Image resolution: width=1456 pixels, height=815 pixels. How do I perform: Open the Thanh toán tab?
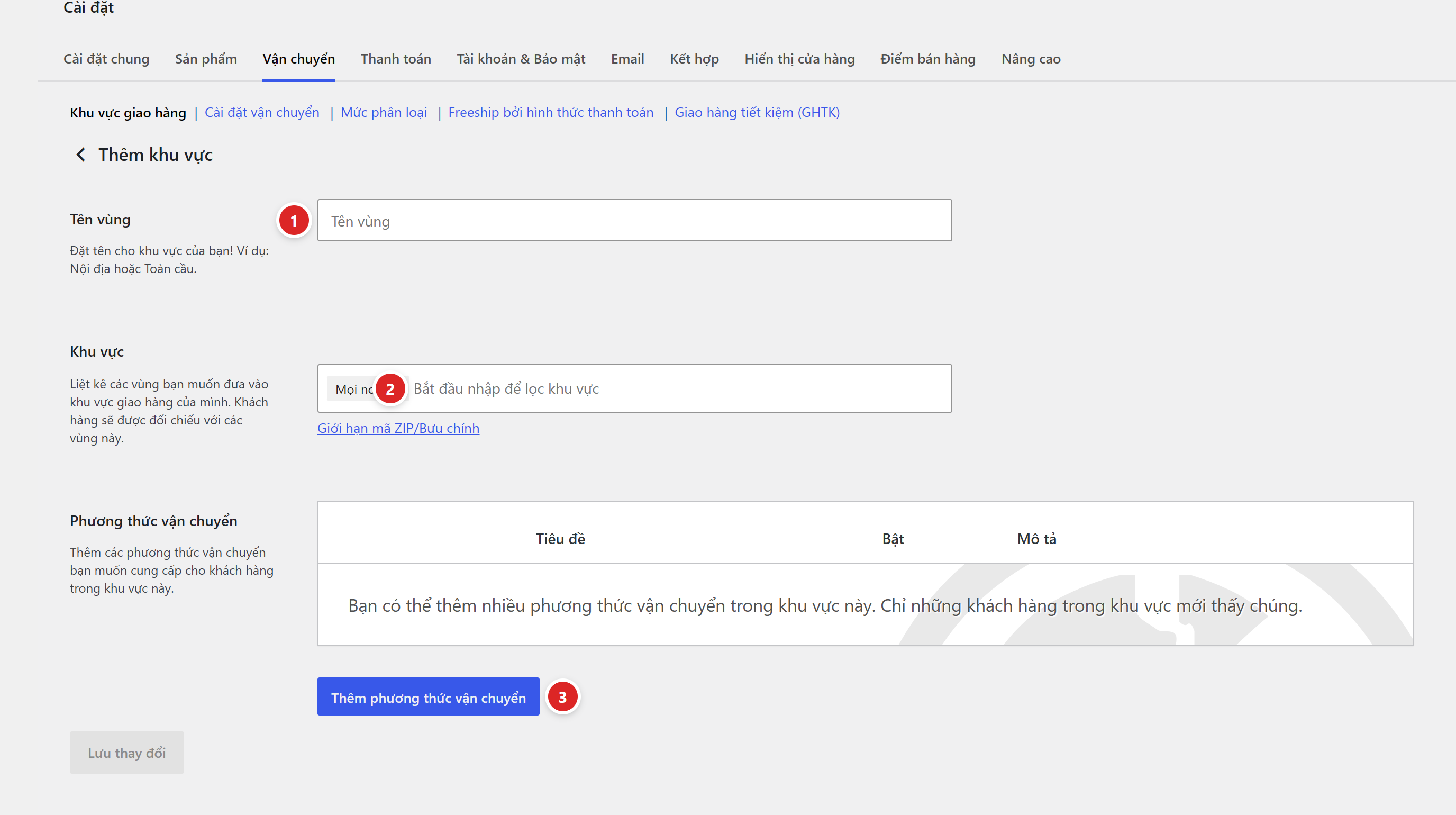pyautogui.click(x=396, y=59)
